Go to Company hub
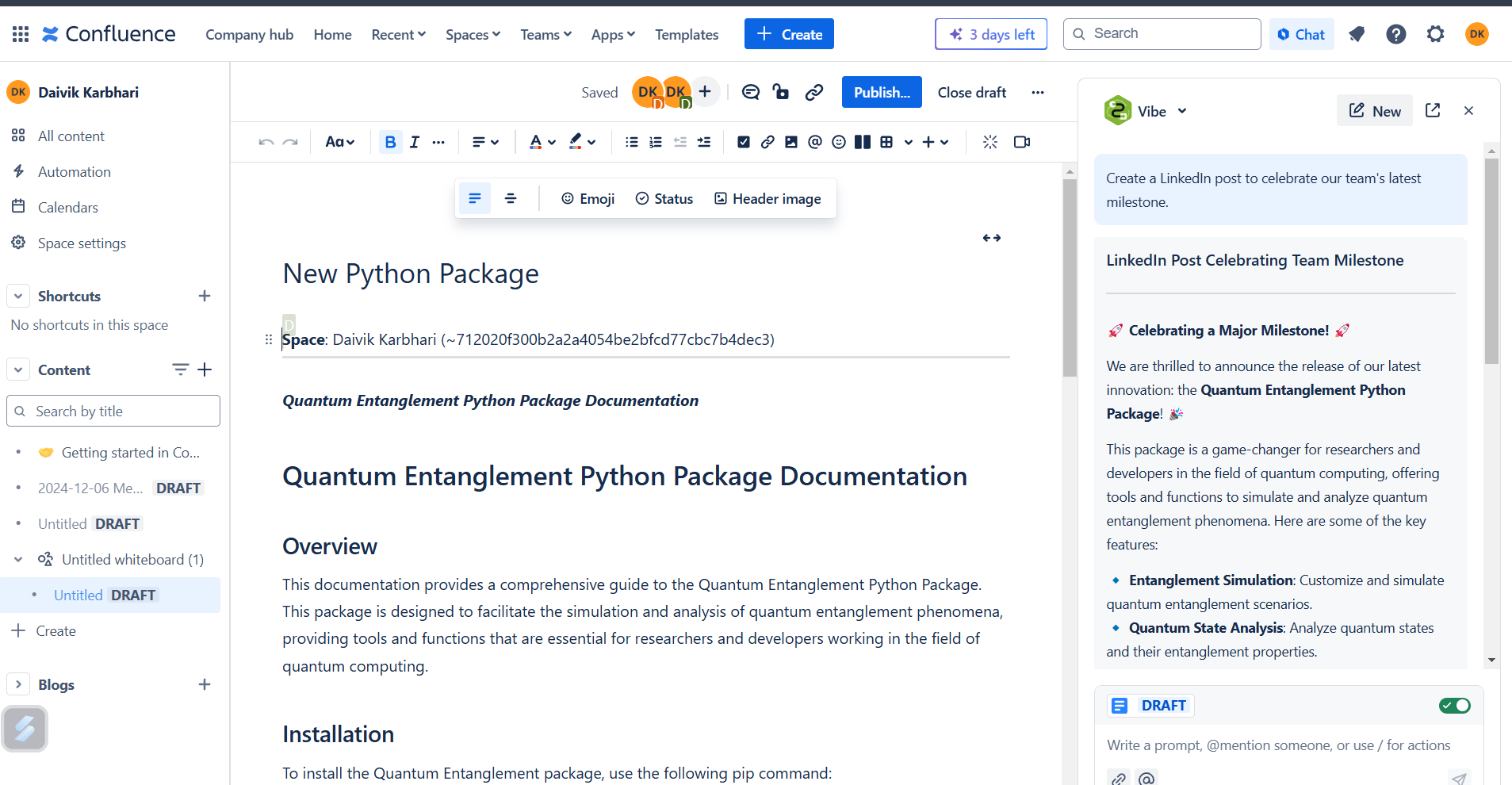Image resolution: width=1512 pixels, height=785 pixels. [x=249, y=34]
